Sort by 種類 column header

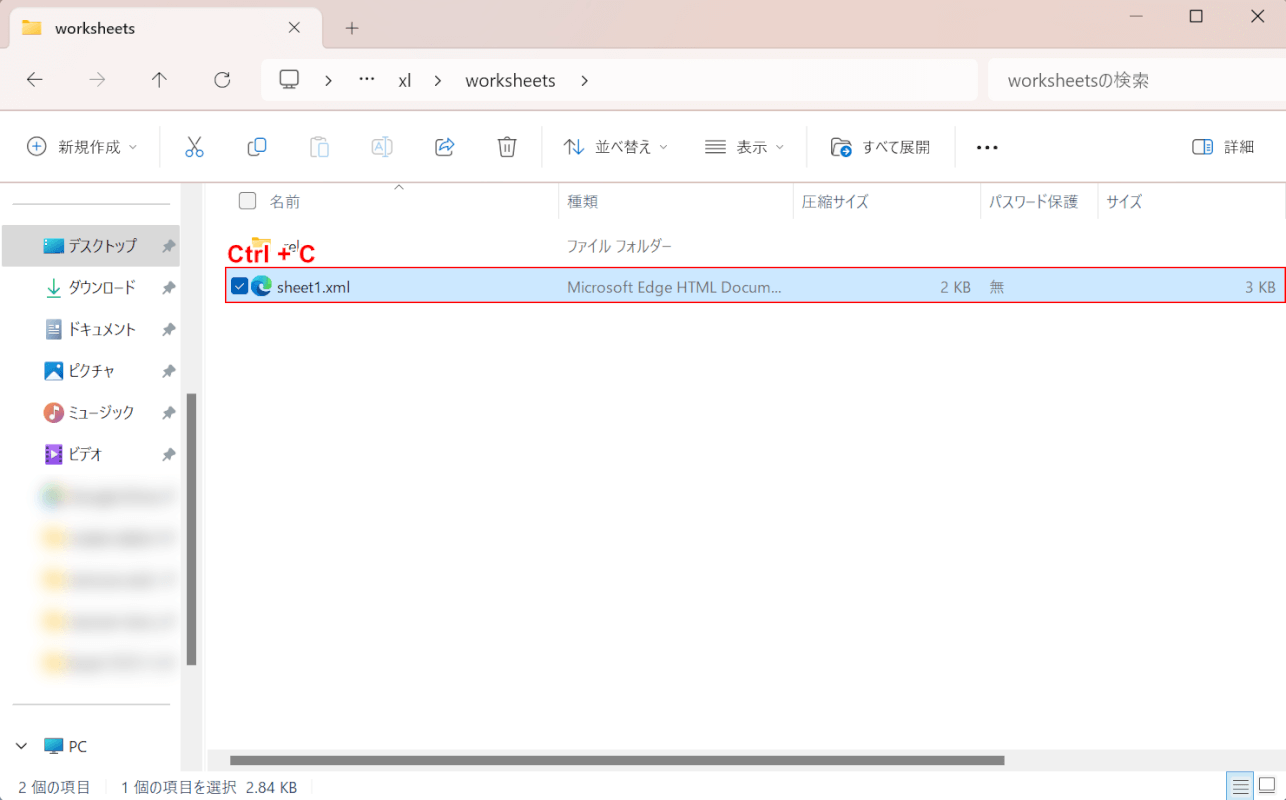pyautogui.click(x=582, y=201)
